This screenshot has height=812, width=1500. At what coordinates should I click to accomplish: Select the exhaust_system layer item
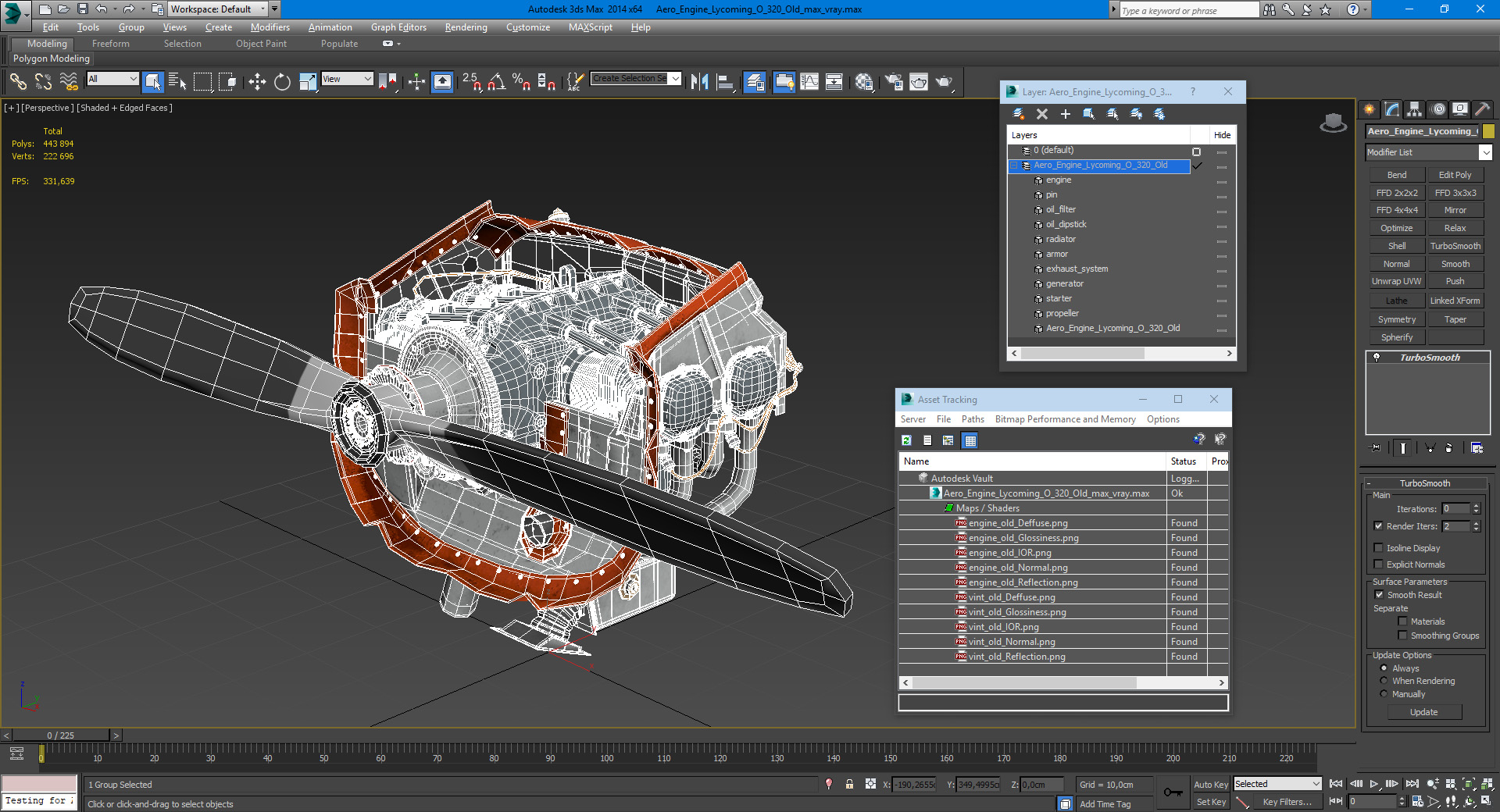tap(1077, 269)
